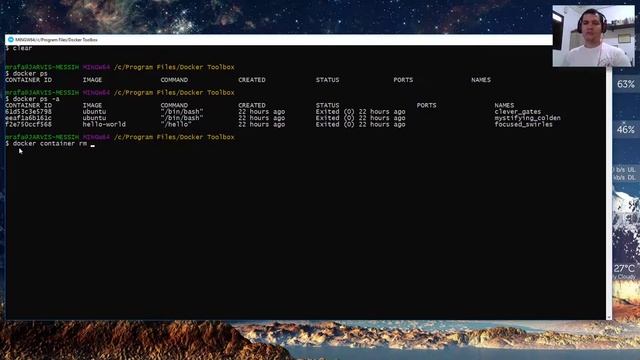Select container ID f2e750ccf568

[x=28, y=124]
